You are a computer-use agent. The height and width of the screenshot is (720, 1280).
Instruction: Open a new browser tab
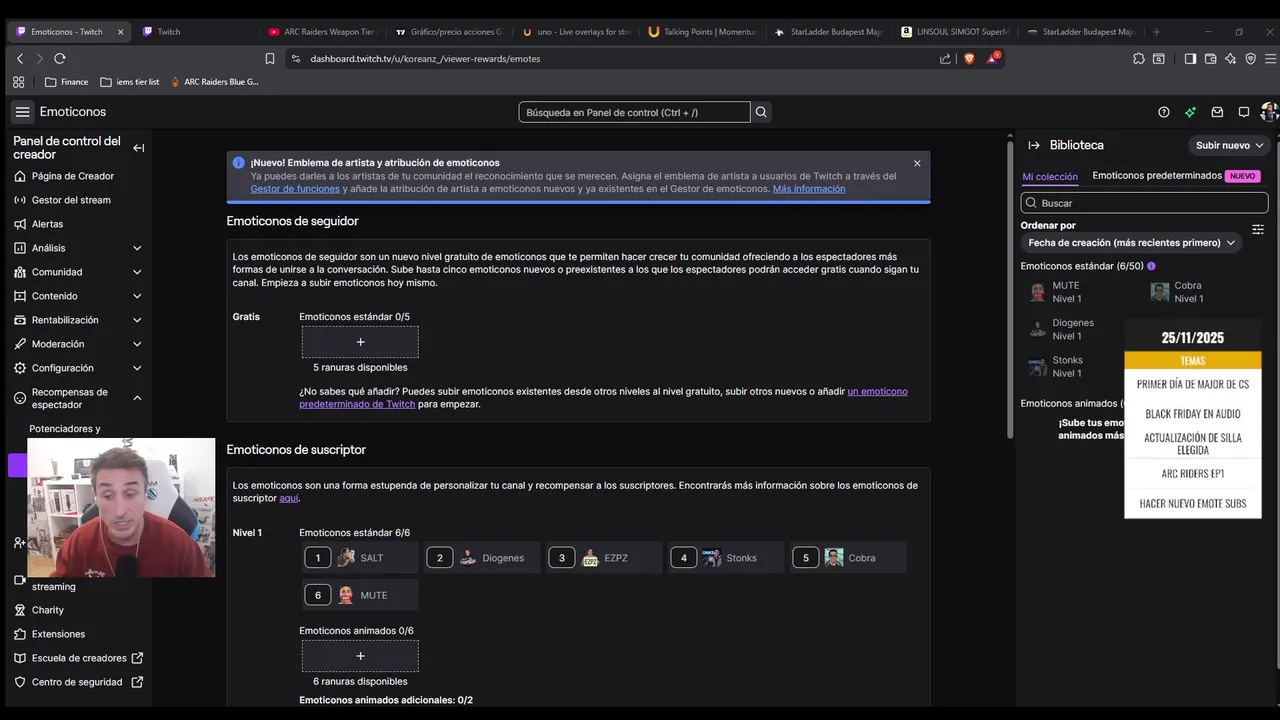(1157, 32)
